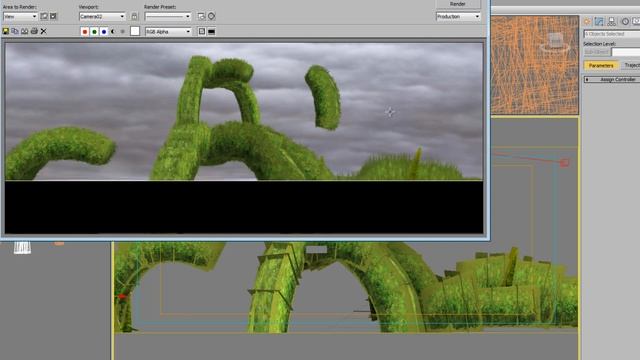Select the Parameters tab button
This screenshot has width=640, height=360.
tap(601, 65)
